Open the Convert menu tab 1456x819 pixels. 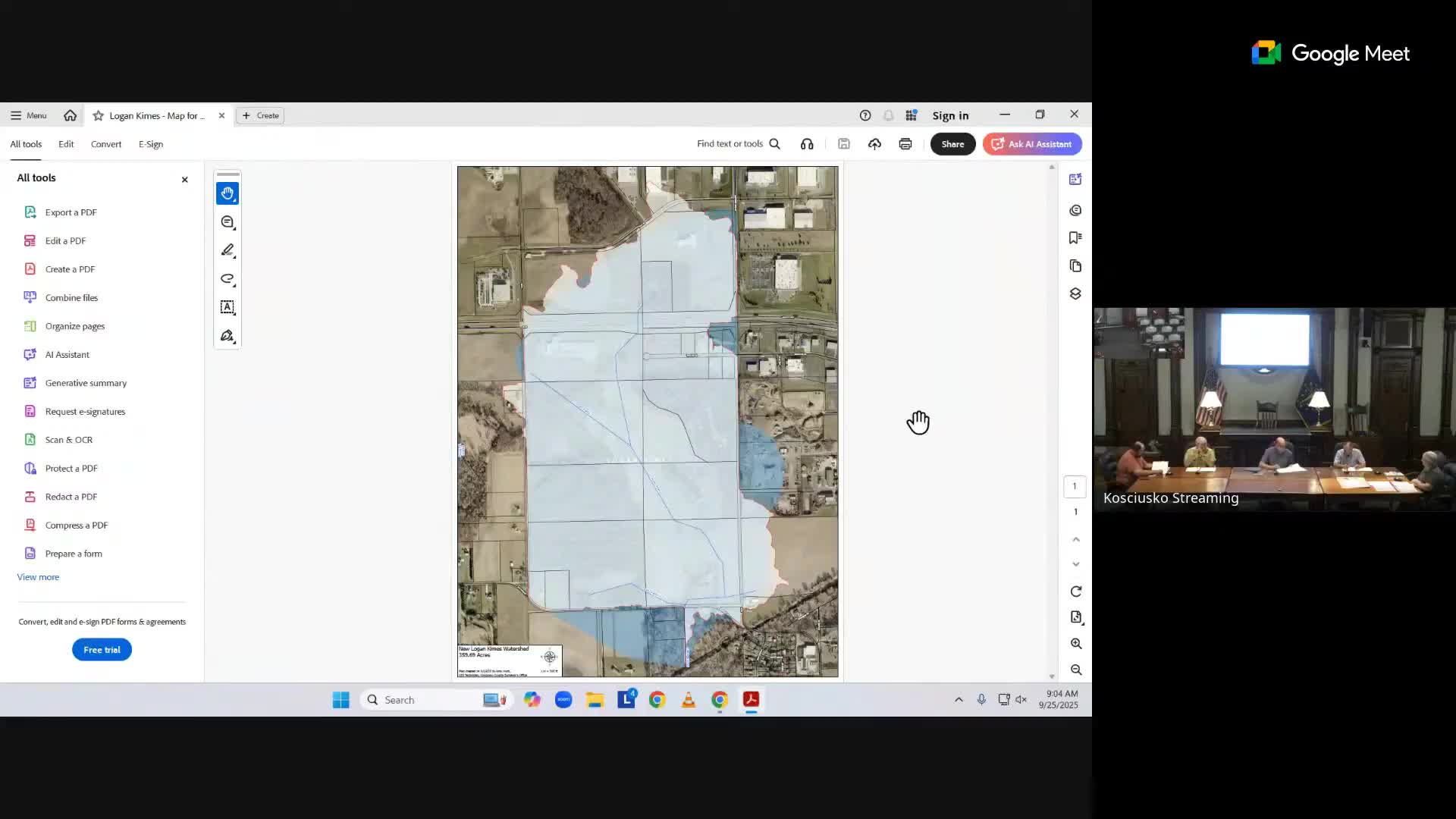[106, 144]
